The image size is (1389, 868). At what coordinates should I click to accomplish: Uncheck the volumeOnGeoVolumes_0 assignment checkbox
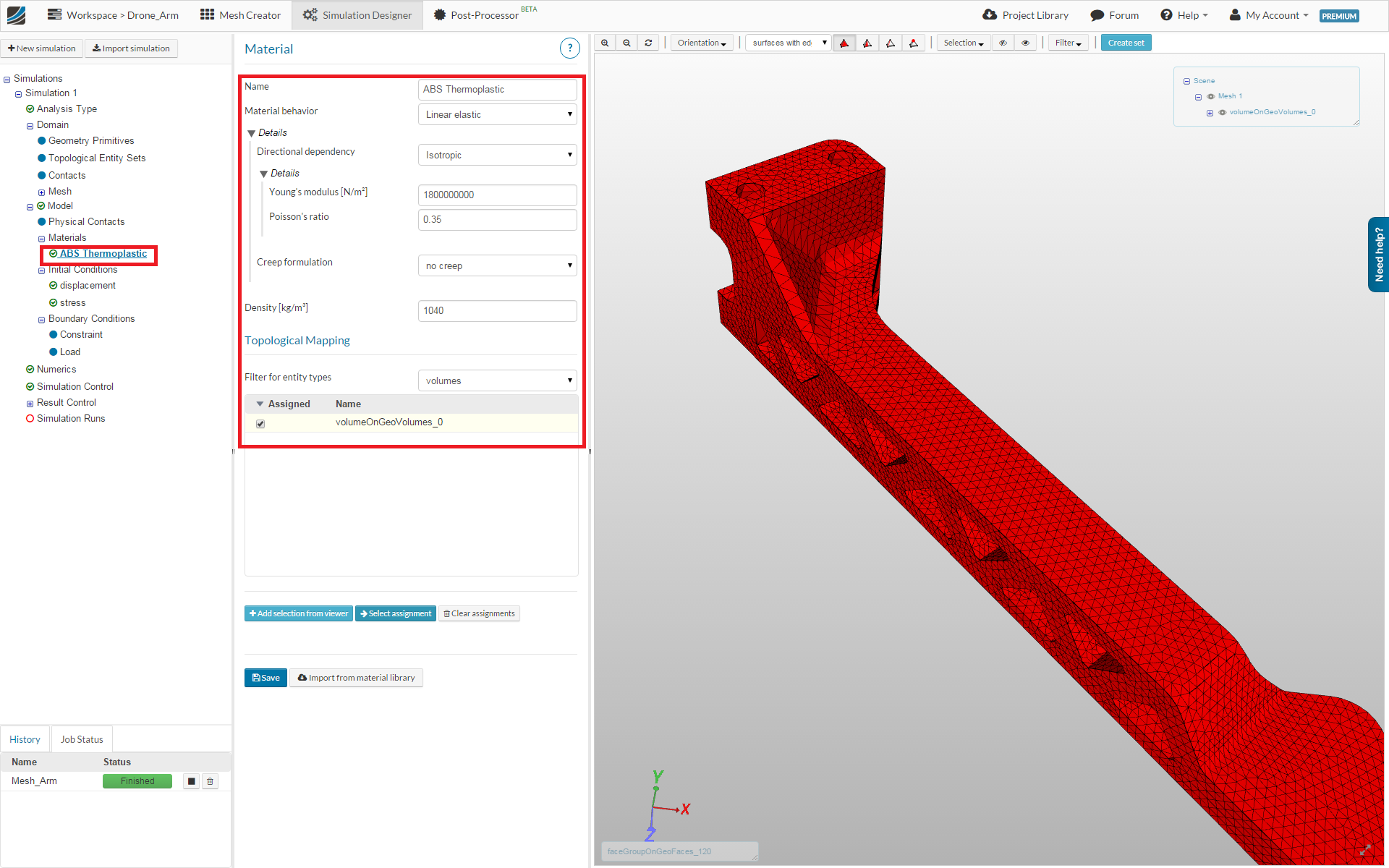pyautogui.click(x=260, y=424)
